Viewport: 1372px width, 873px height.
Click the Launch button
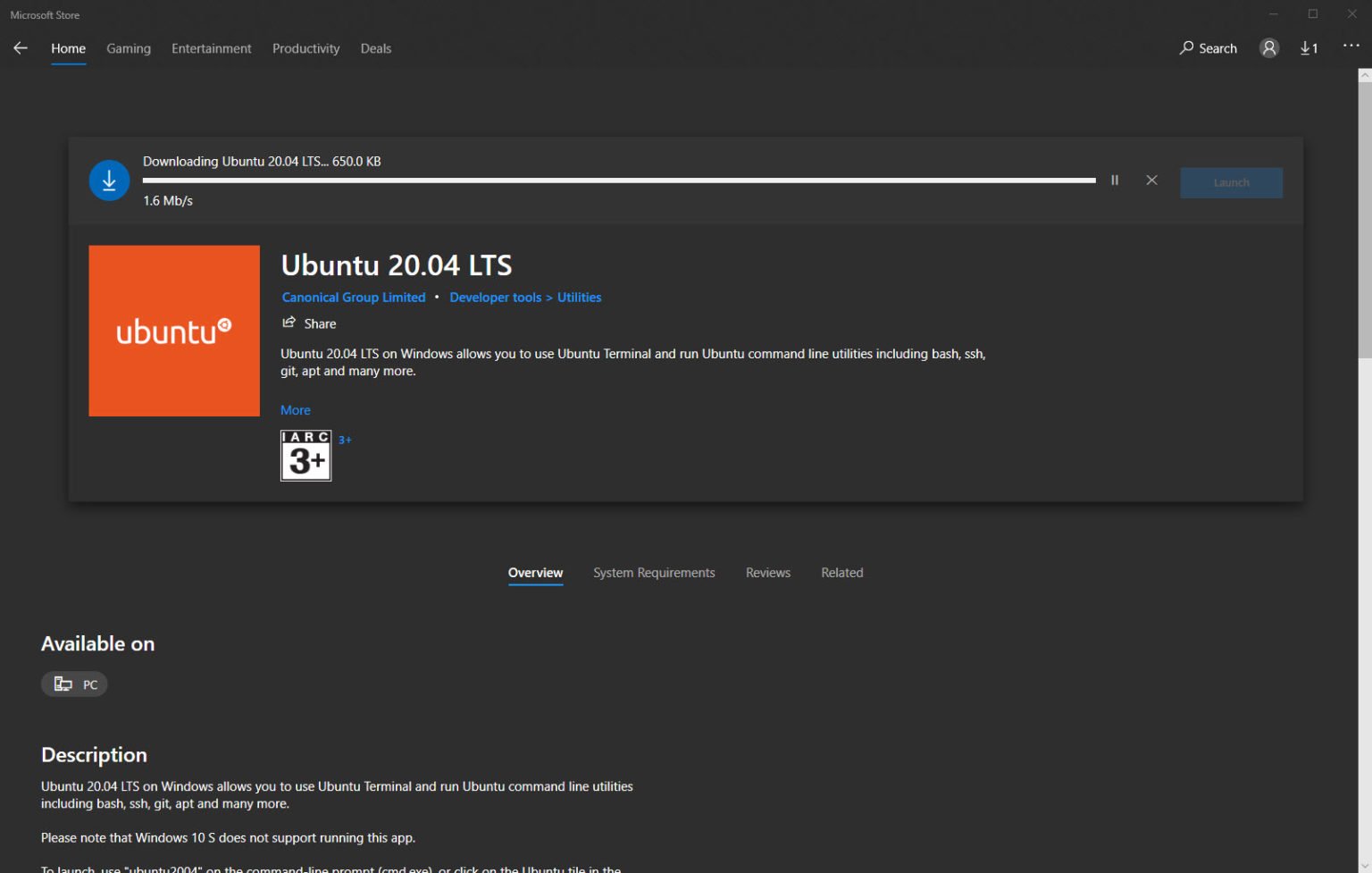(1231, 182)
